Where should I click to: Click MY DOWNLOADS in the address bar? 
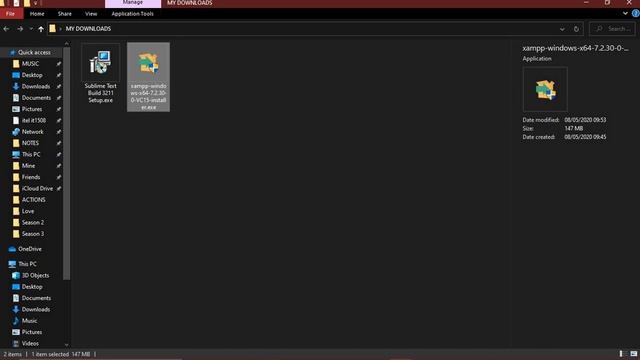(88, 29)
